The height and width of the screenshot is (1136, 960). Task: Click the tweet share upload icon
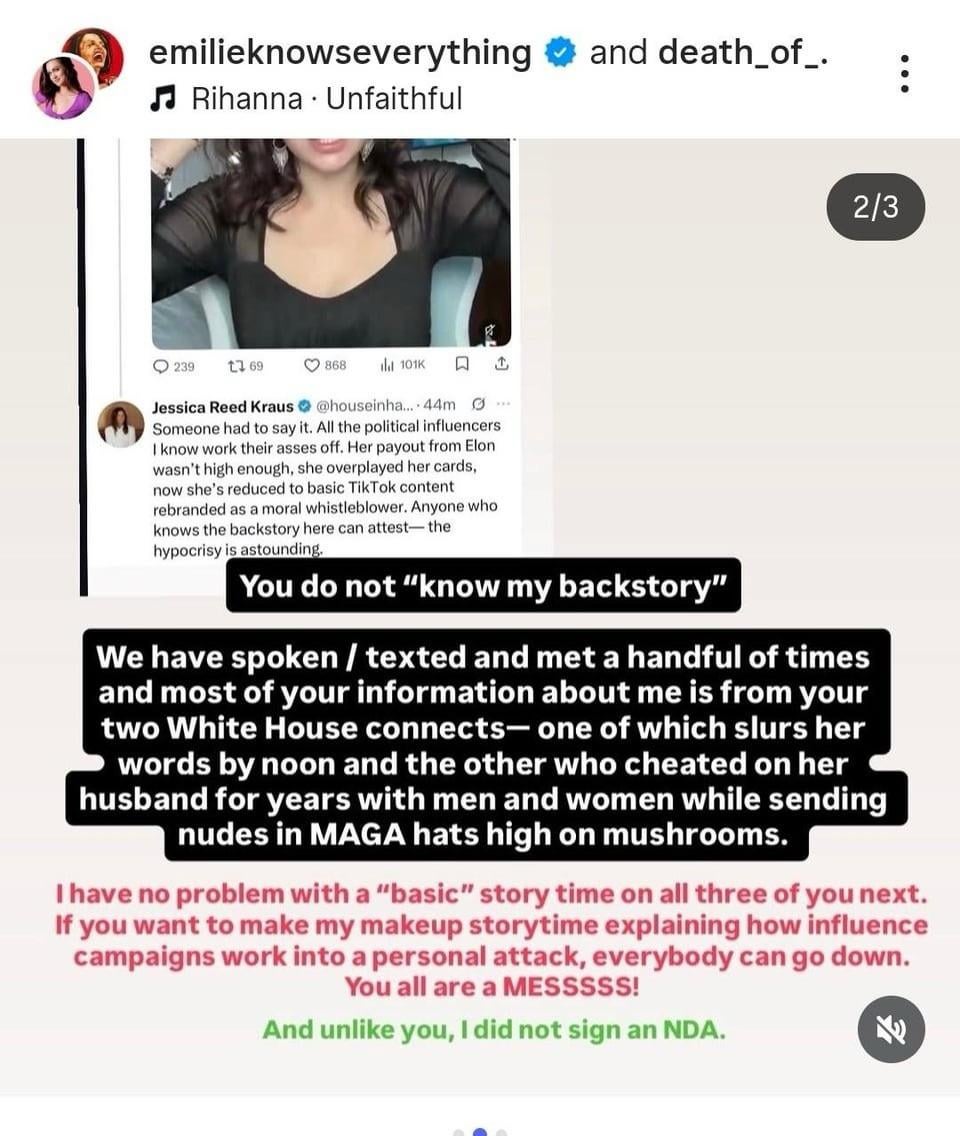pyautogui.click(x=501, y=364)
